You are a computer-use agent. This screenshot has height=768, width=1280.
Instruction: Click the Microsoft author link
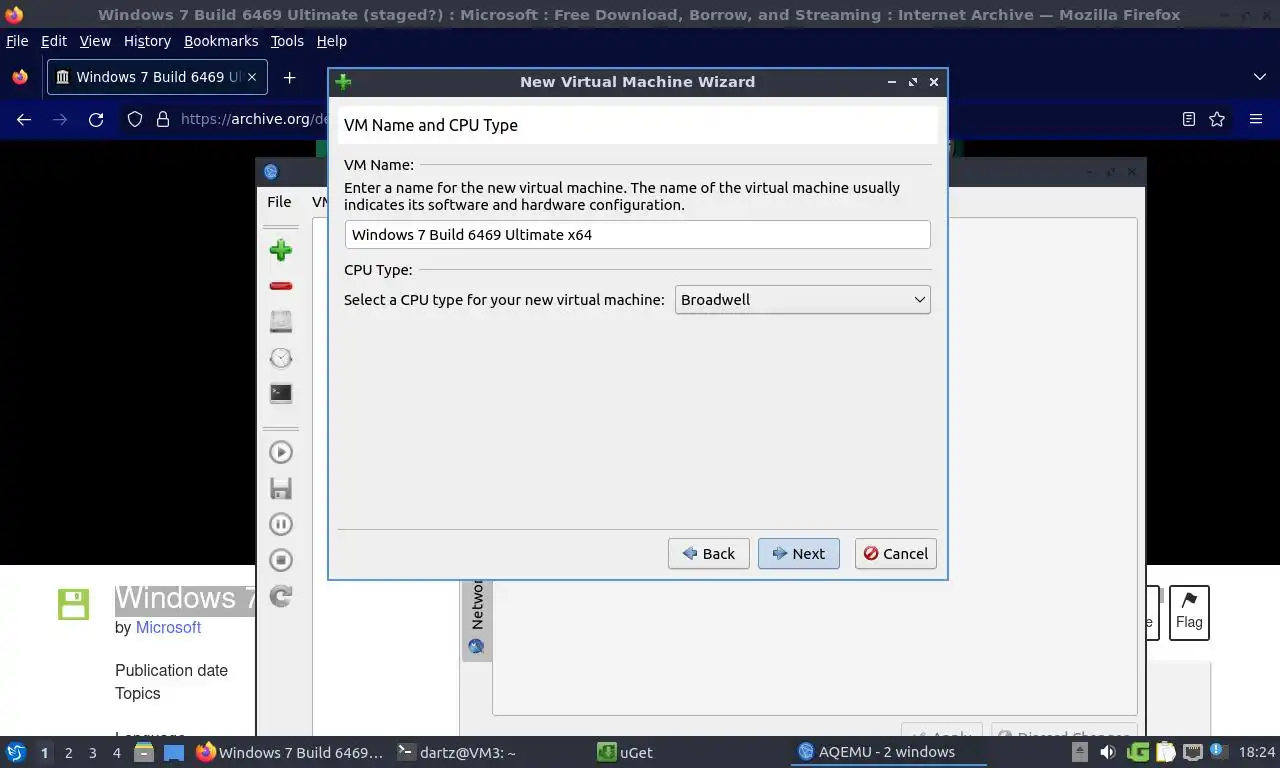point(168,627)
